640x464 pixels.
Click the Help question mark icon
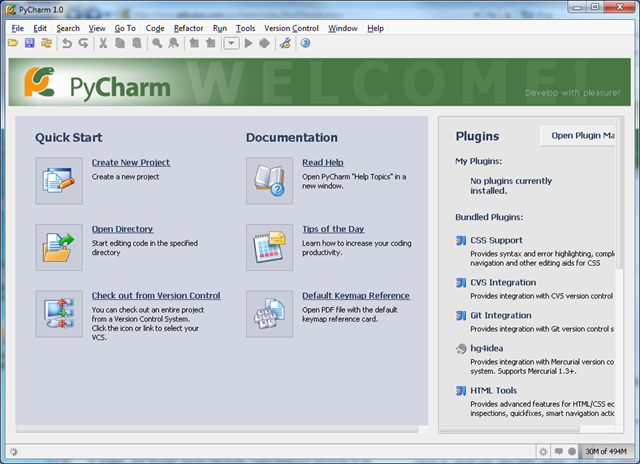[x=305, y=43]
